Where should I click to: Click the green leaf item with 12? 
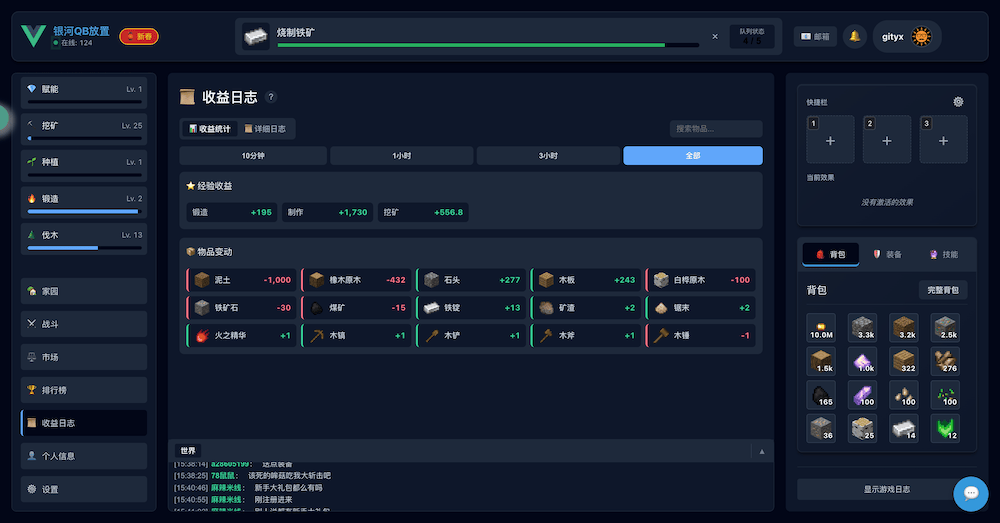click(x=945, y=429)
